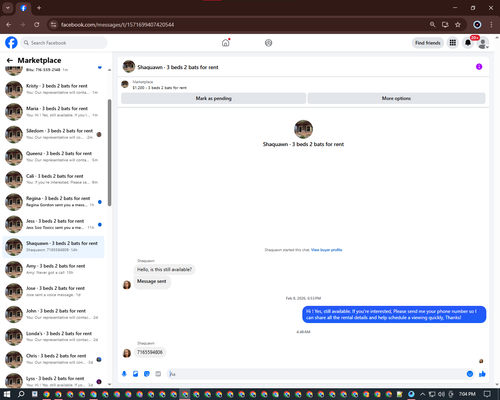Expand the account avatar menu
Viewport: 500px width, 400px height.
(x=483, y=43)
